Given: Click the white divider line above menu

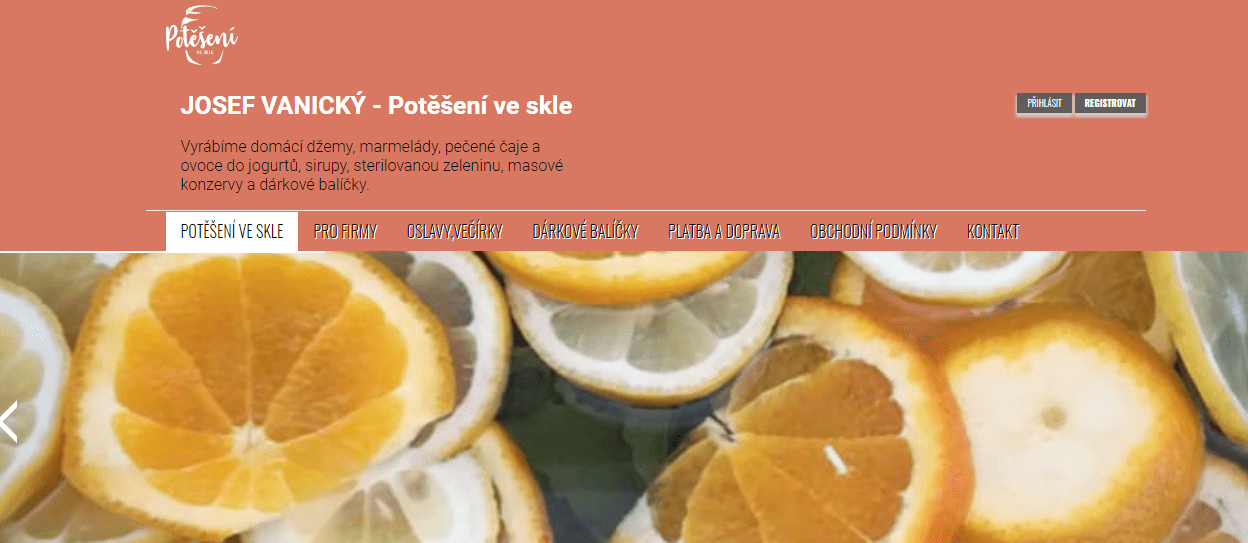Looking at the screenshot, I should pyautogui.click(x=646, y=211).
